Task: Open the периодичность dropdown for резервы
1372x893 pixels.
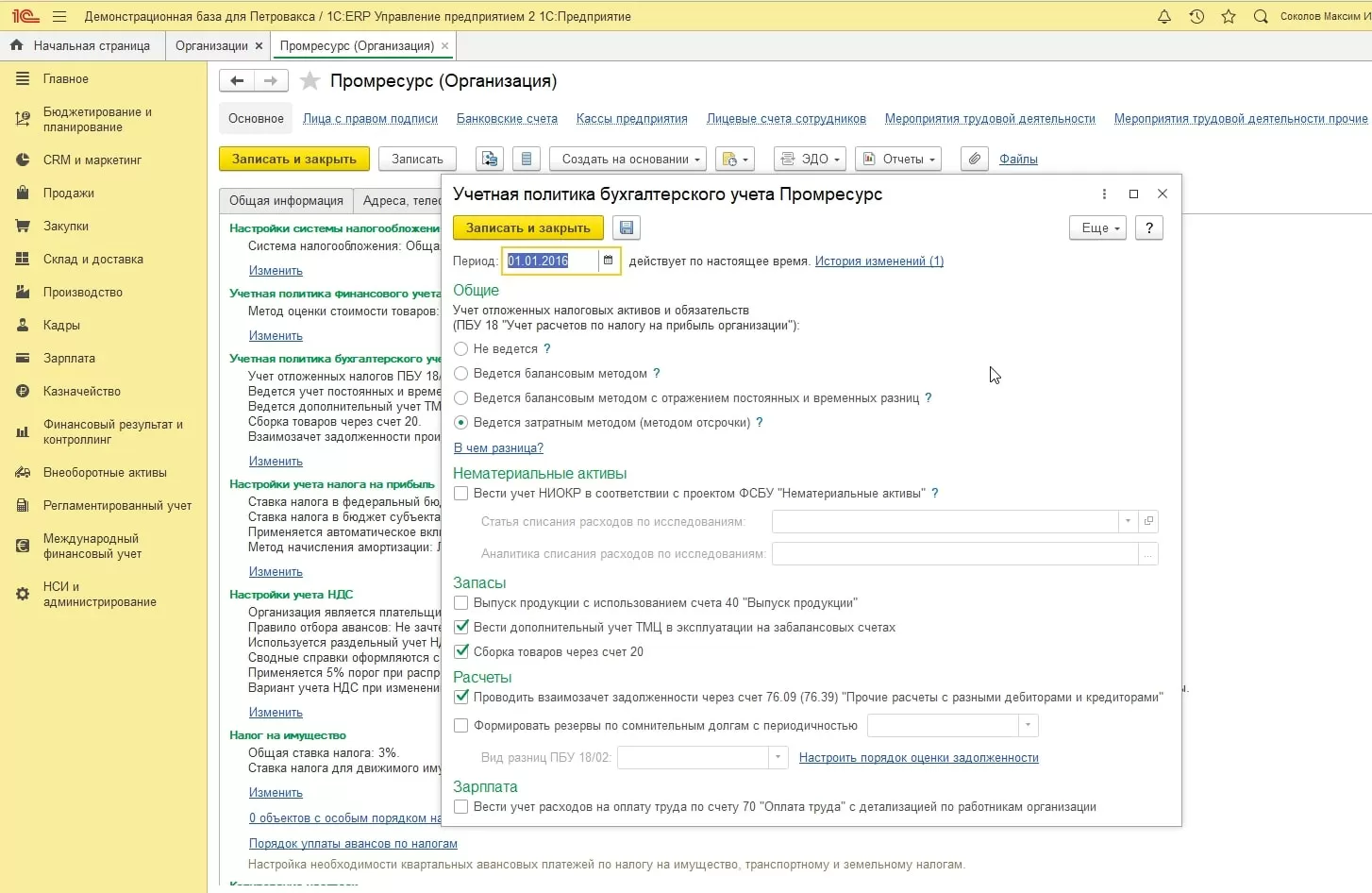Action: pos(1029,726)
